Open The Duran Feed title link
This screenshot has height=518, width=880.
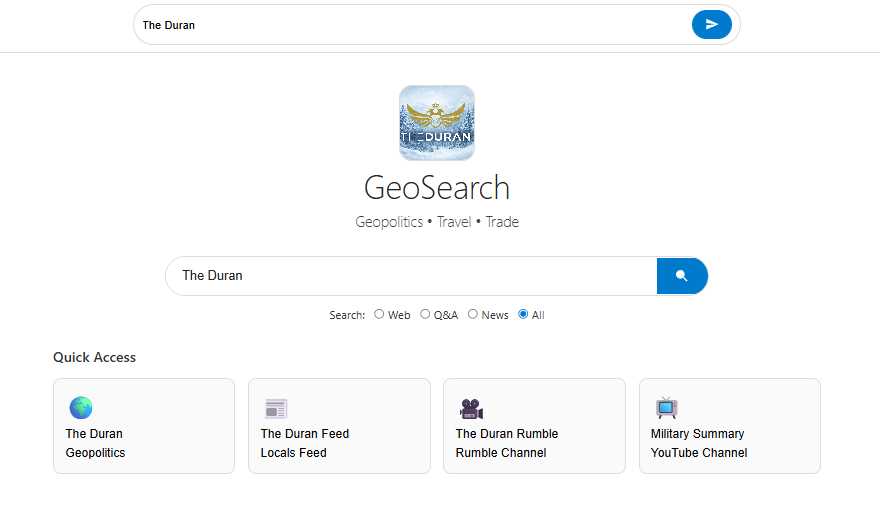click(x=305, y=434)
